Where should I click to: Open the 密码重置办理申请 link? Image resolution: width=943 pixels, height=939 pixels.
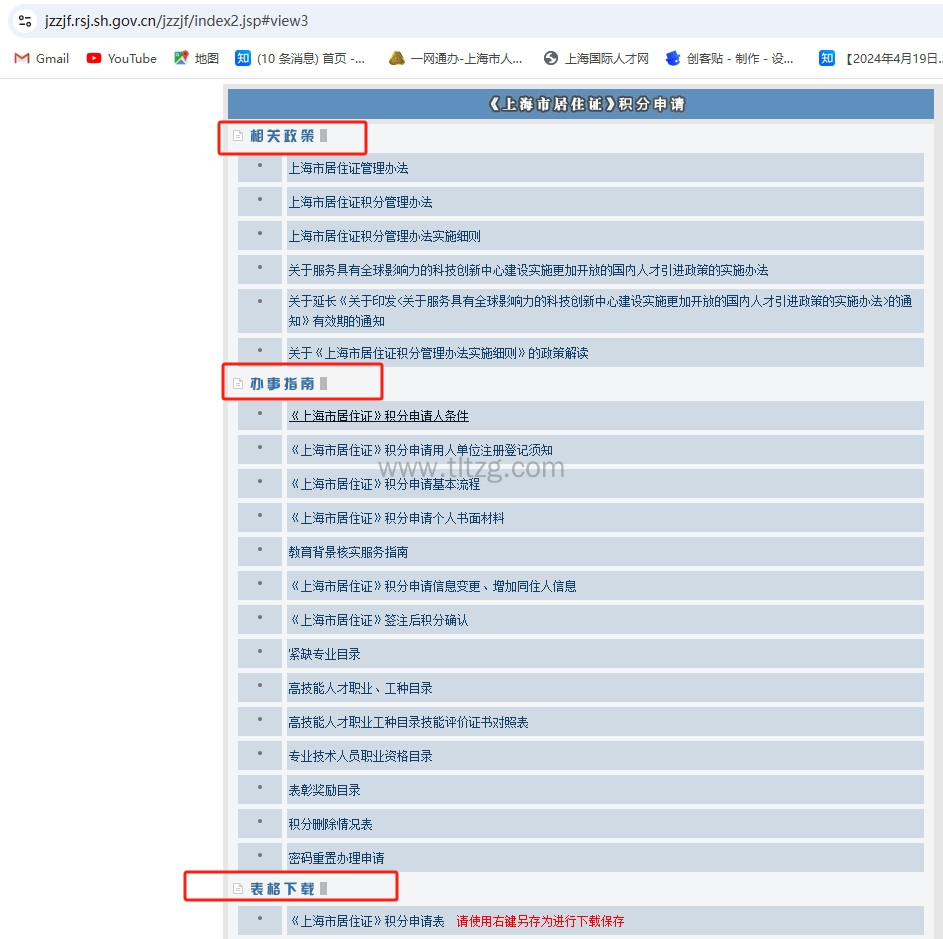click(336, 858)
